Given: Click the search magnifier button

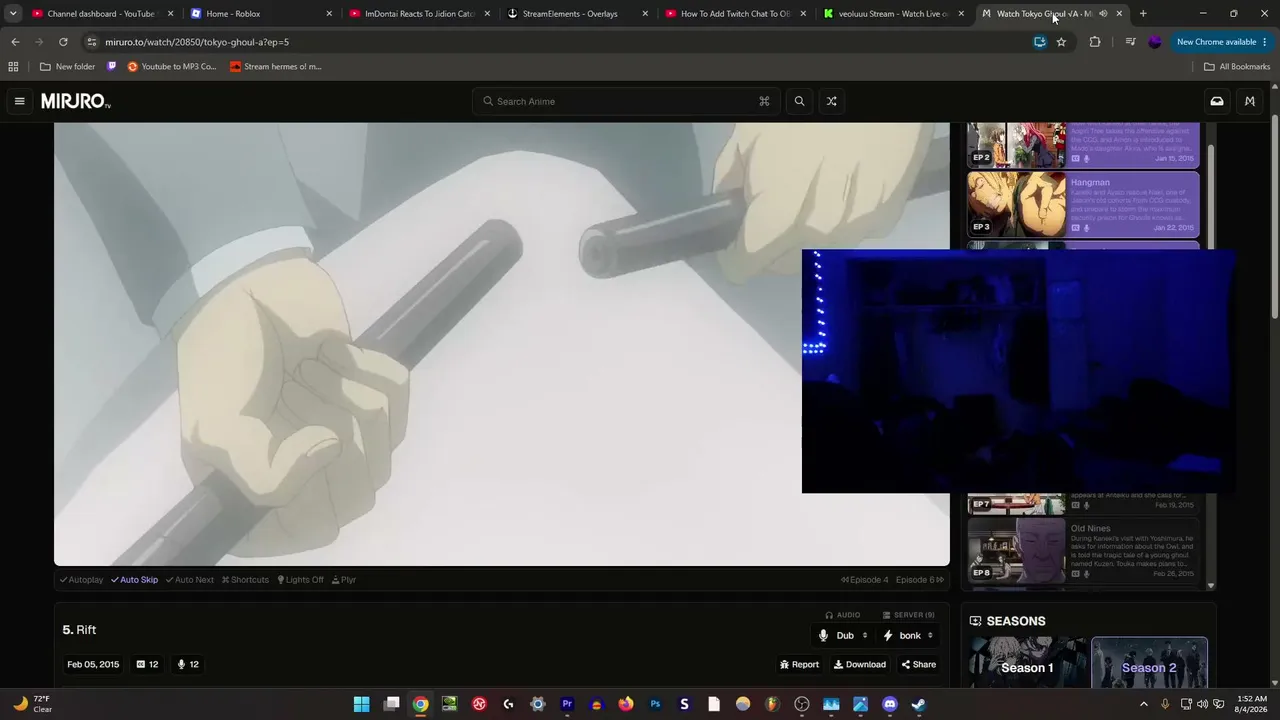Looking at the screenshot, I should point(799,101).
